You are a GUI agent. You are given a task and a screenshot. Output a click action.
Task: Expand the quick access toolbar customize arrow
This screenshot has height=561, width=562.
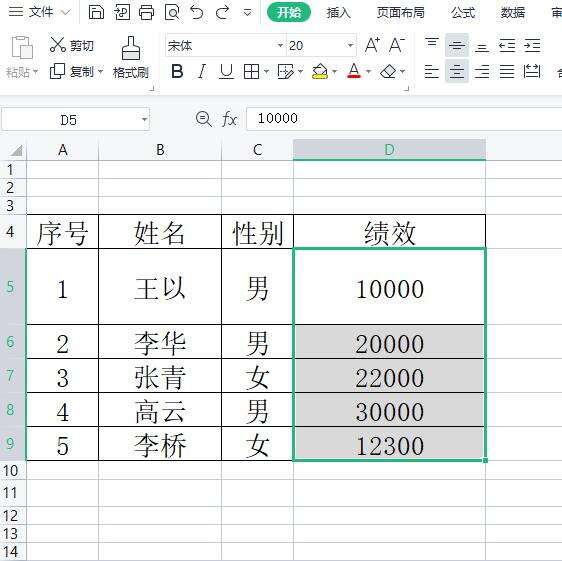247,13
